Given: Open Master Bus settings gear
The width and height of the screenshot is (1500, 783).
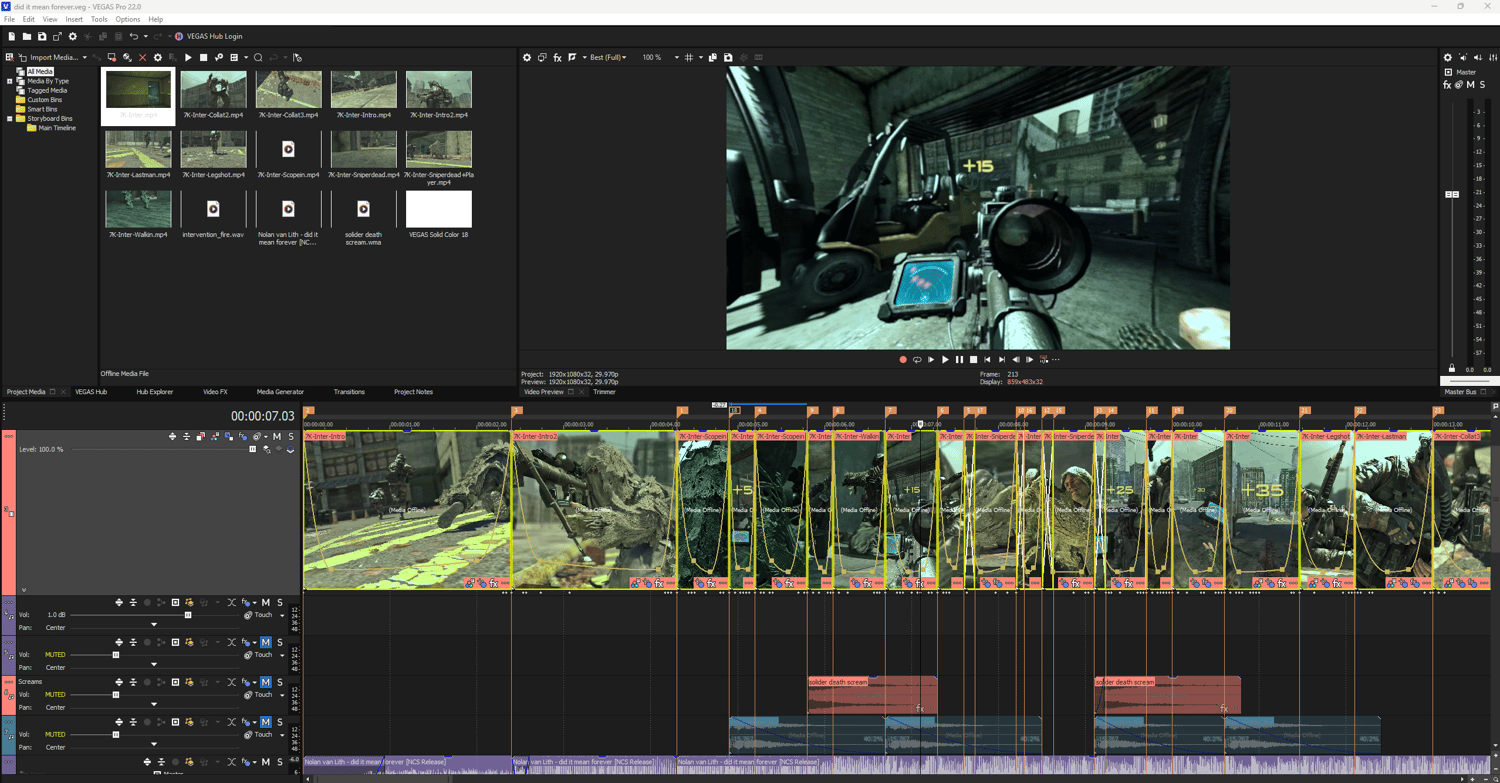Looking at the screenshot, I should click(1447, 58).
